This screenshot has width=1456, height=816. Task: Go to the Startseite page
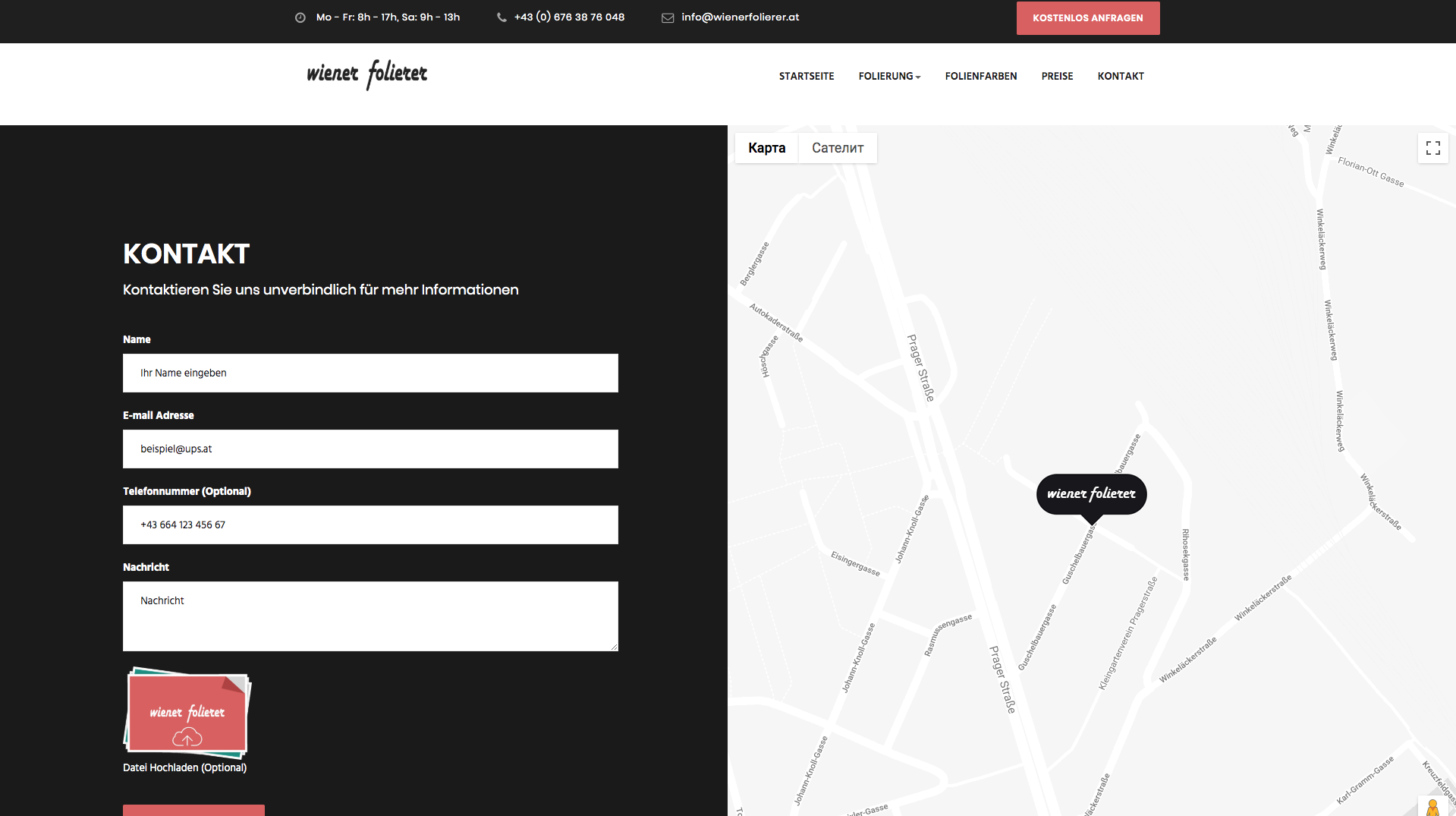(807, 76)
